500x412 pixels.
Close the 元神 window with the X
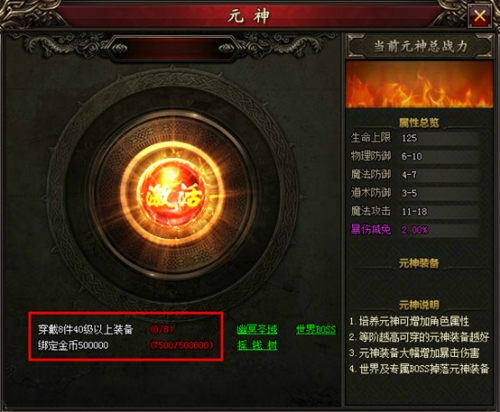coord(479,16)
